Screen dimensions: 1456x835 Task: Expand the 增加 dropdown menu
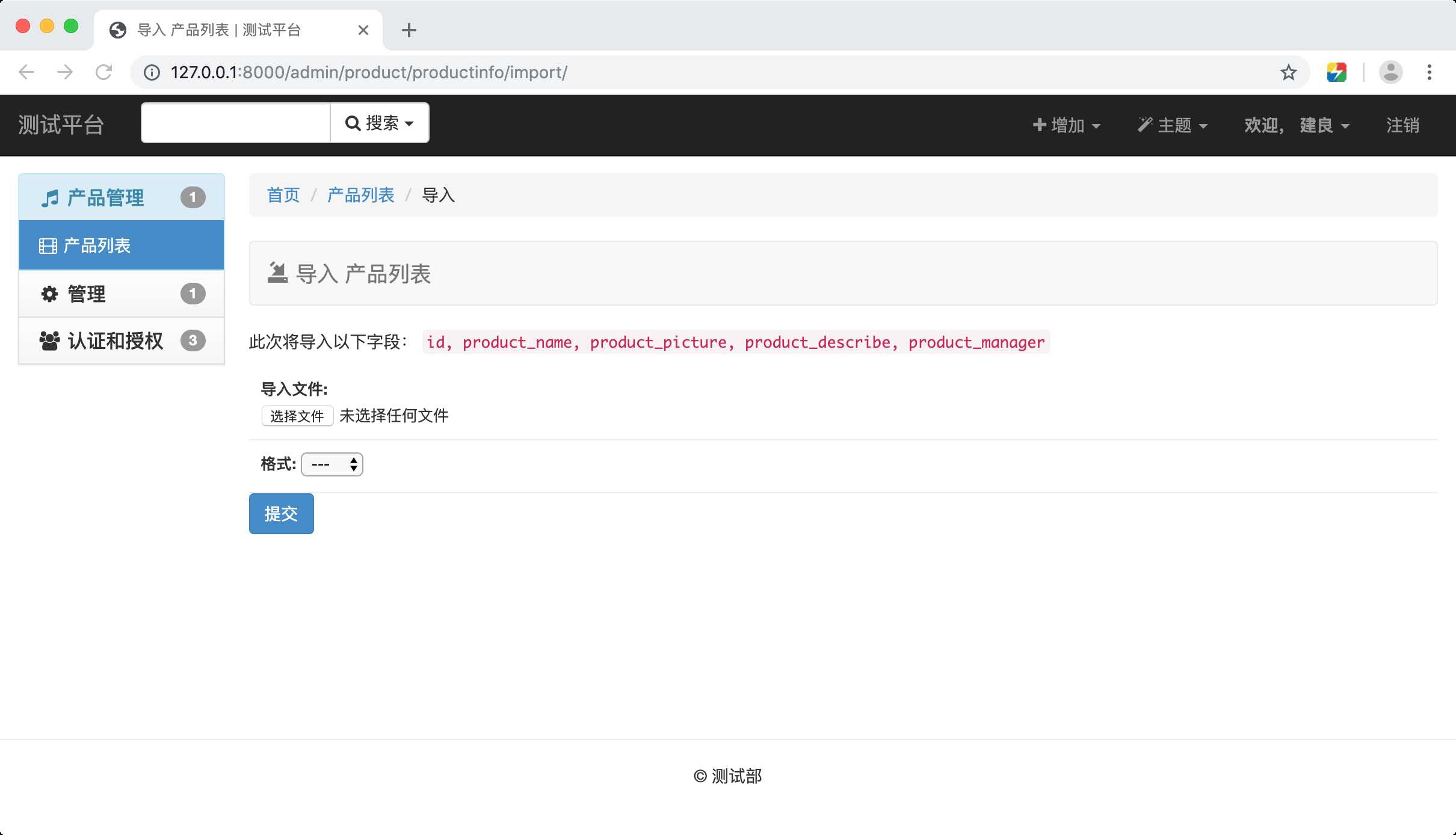coord(1066,125)
